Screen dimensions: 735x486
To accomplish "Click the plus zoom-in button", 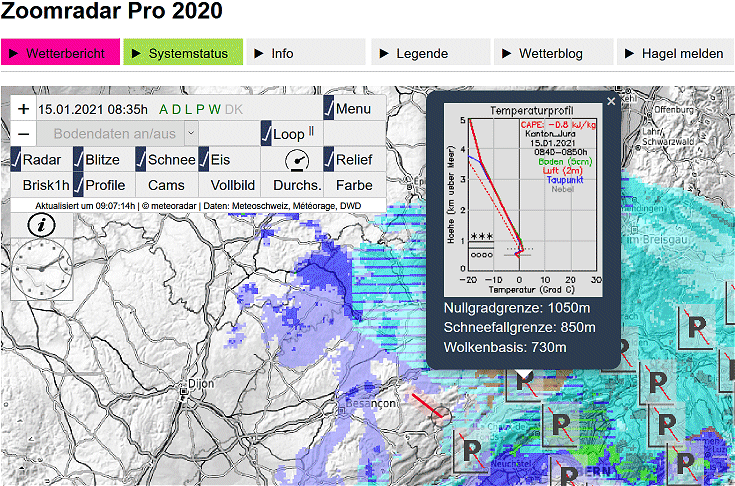I will tap(23, 109).
